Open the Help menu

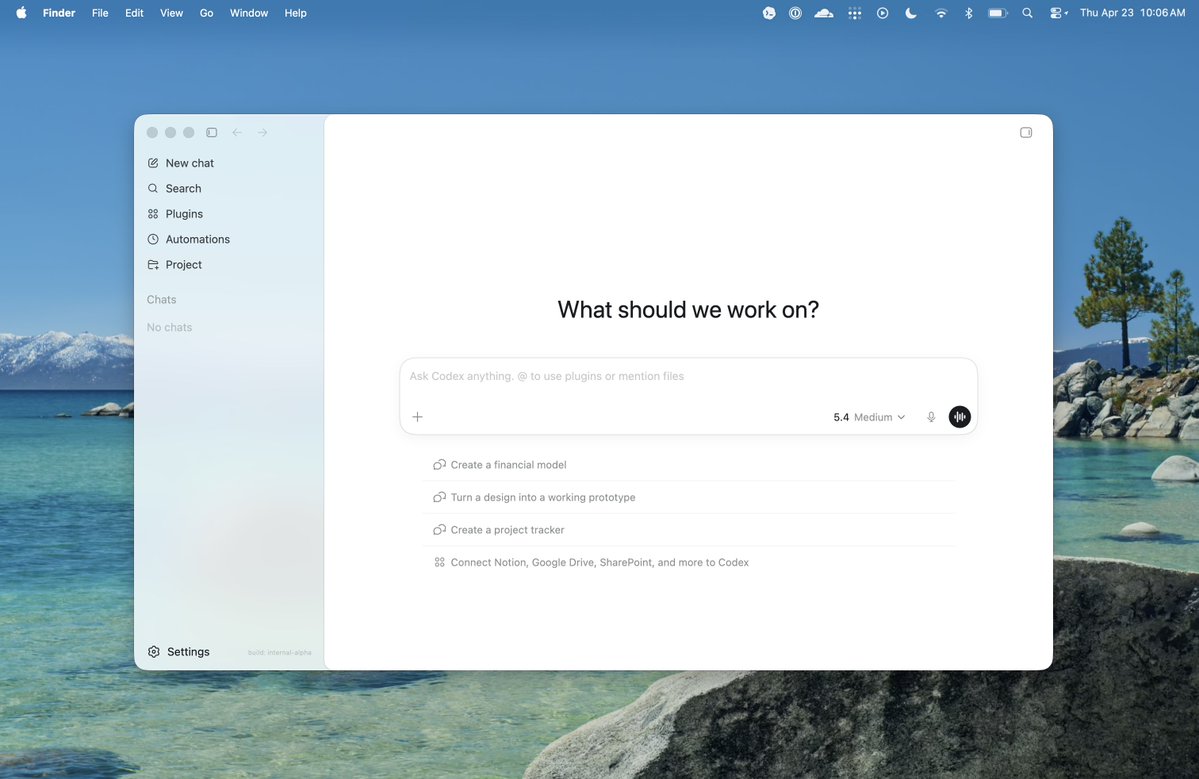295,13
